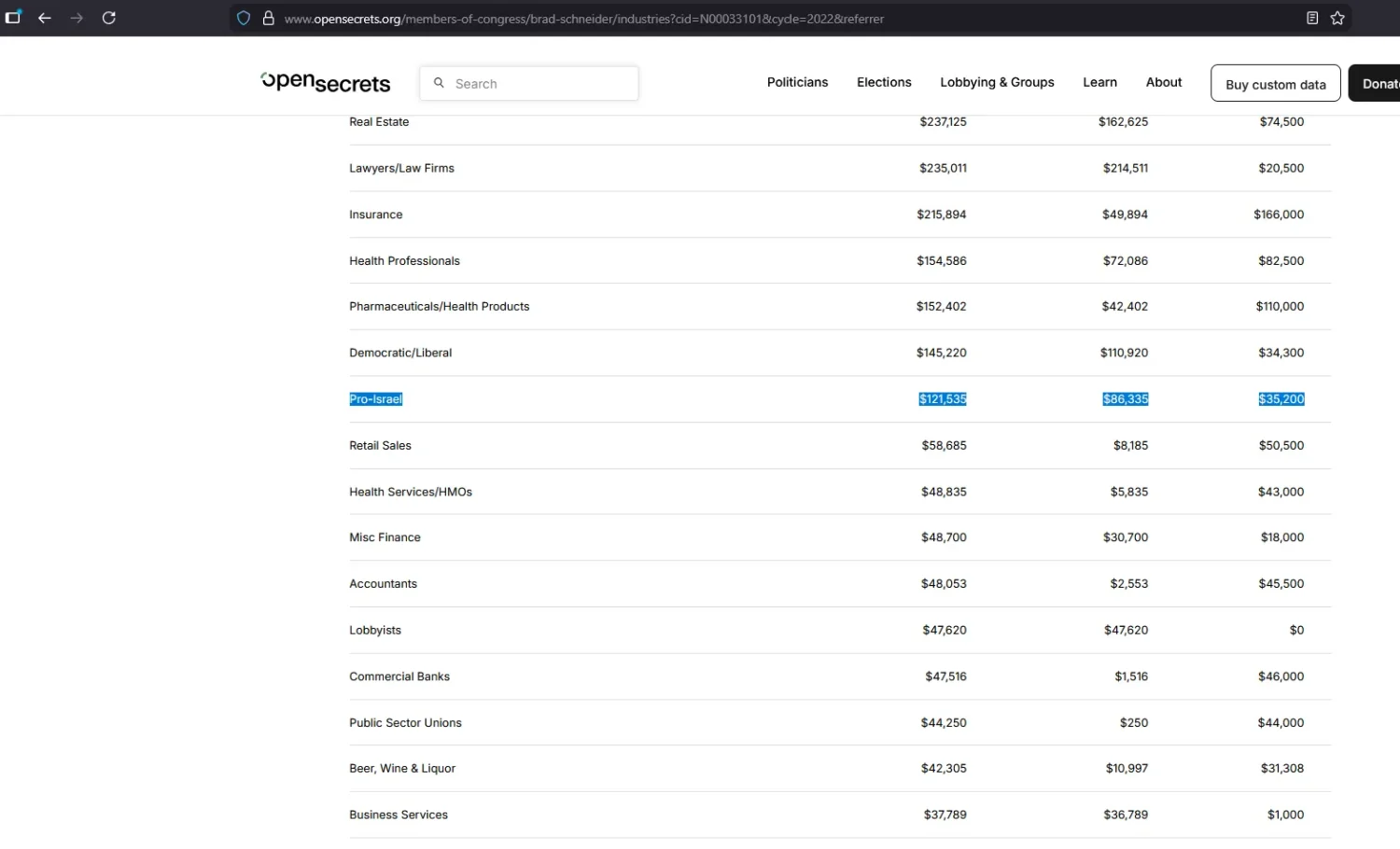Click the $43,000 Health Services PAC value

(x=1281, y=493)
